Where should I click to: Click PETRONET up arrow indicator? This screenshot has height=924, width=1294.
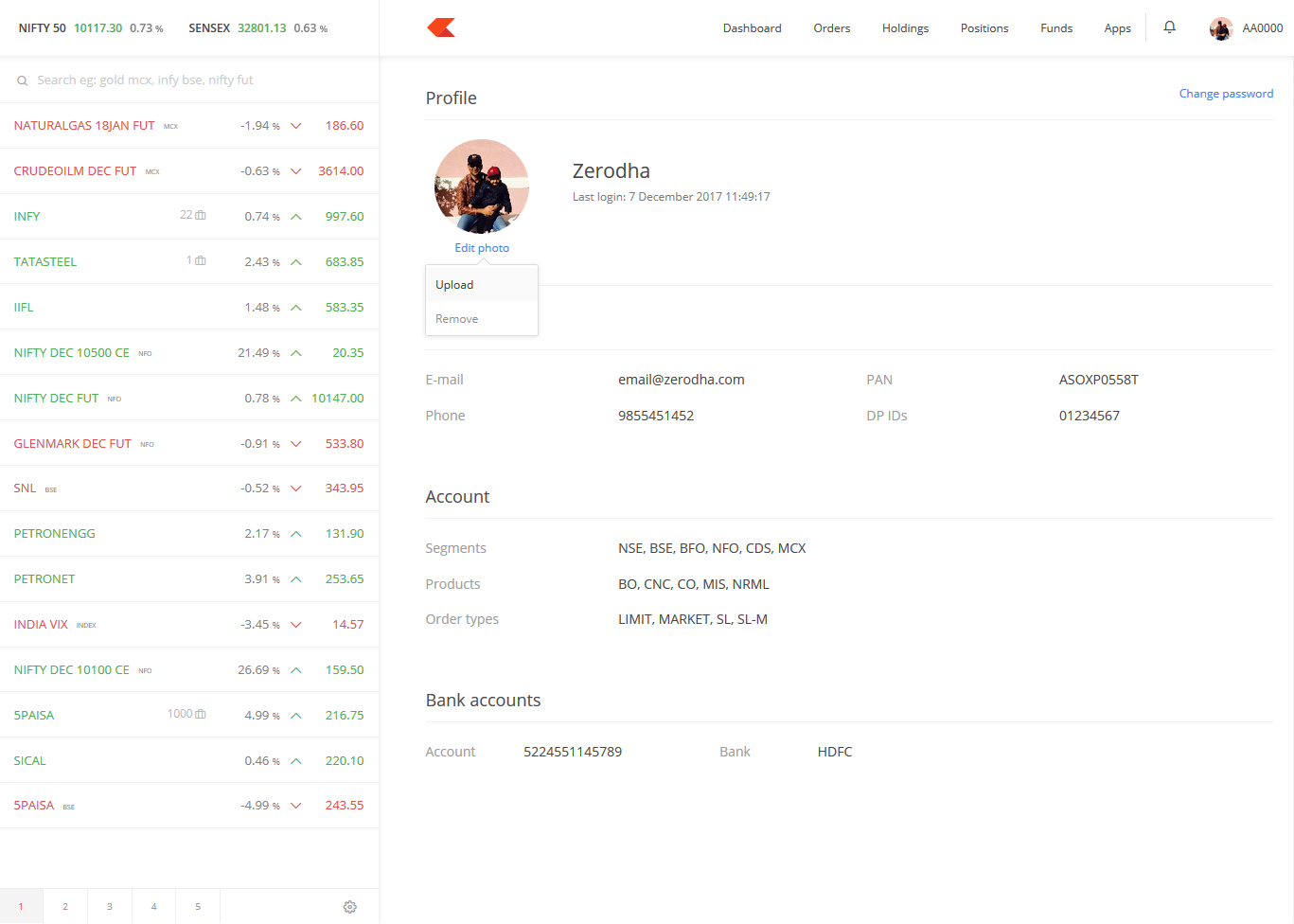(296, 579)
